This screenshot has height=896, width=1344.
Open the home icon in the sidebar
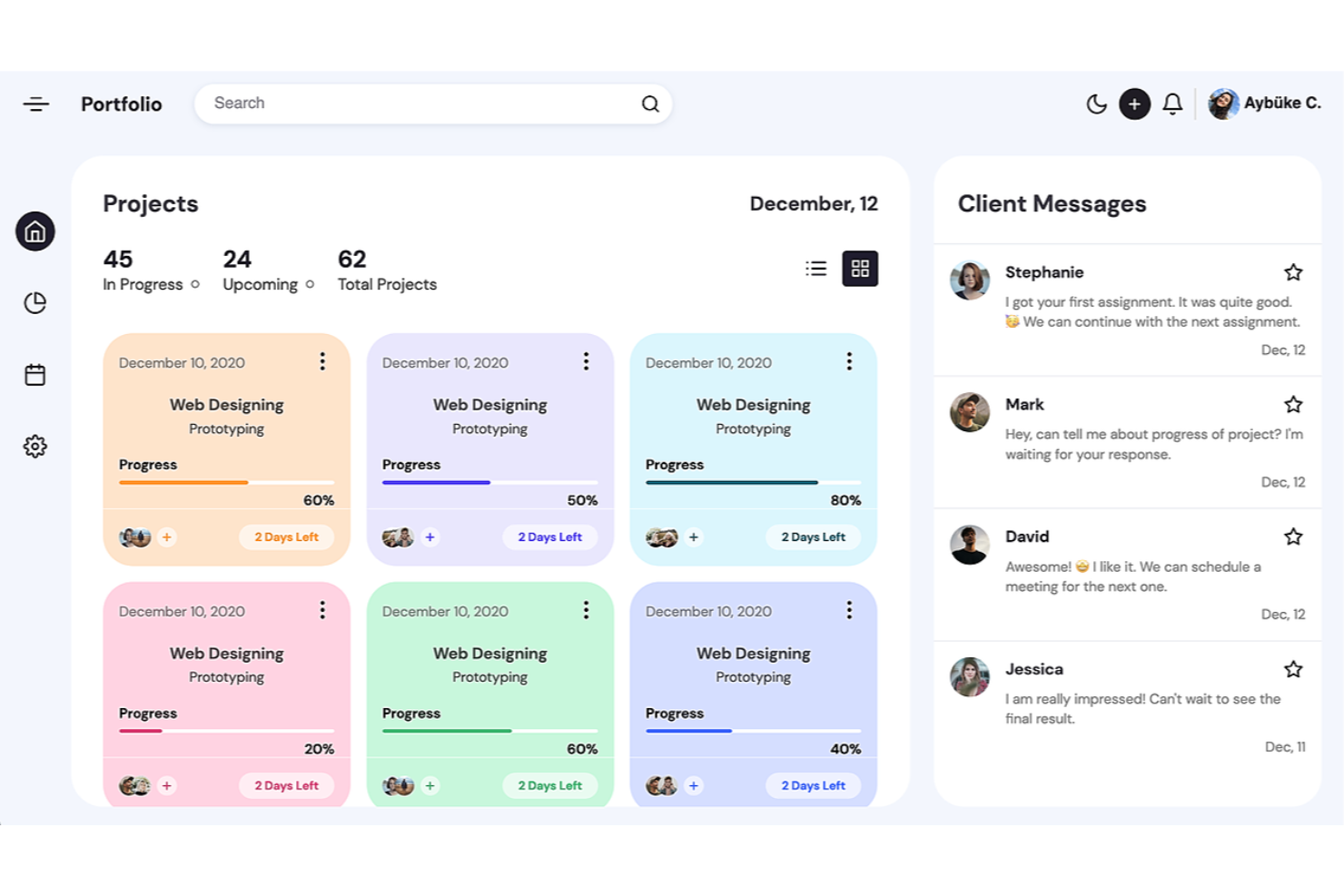click(35, 231)
